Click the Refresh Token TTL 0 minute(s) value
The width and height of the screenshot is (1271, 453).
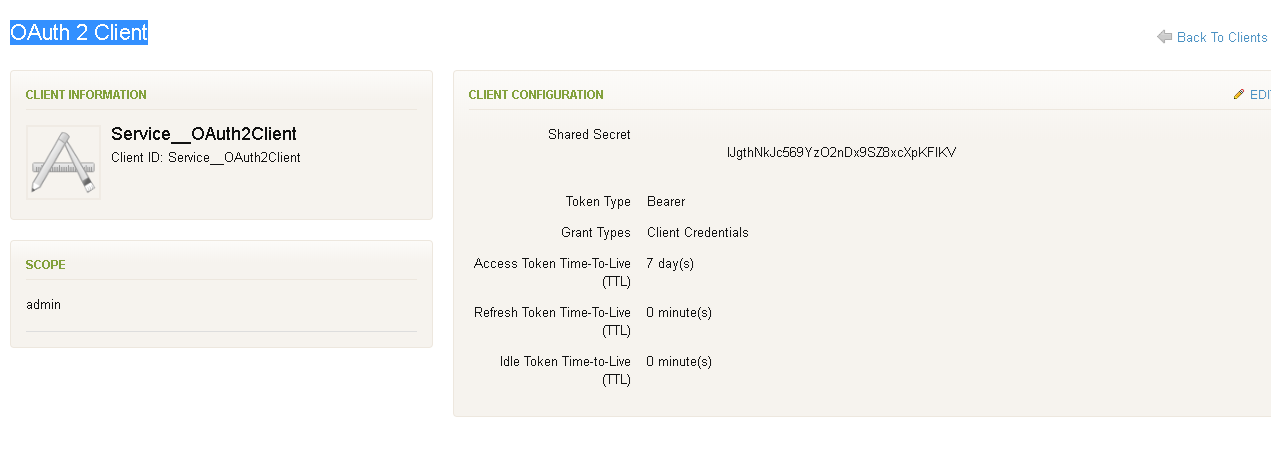679,313
